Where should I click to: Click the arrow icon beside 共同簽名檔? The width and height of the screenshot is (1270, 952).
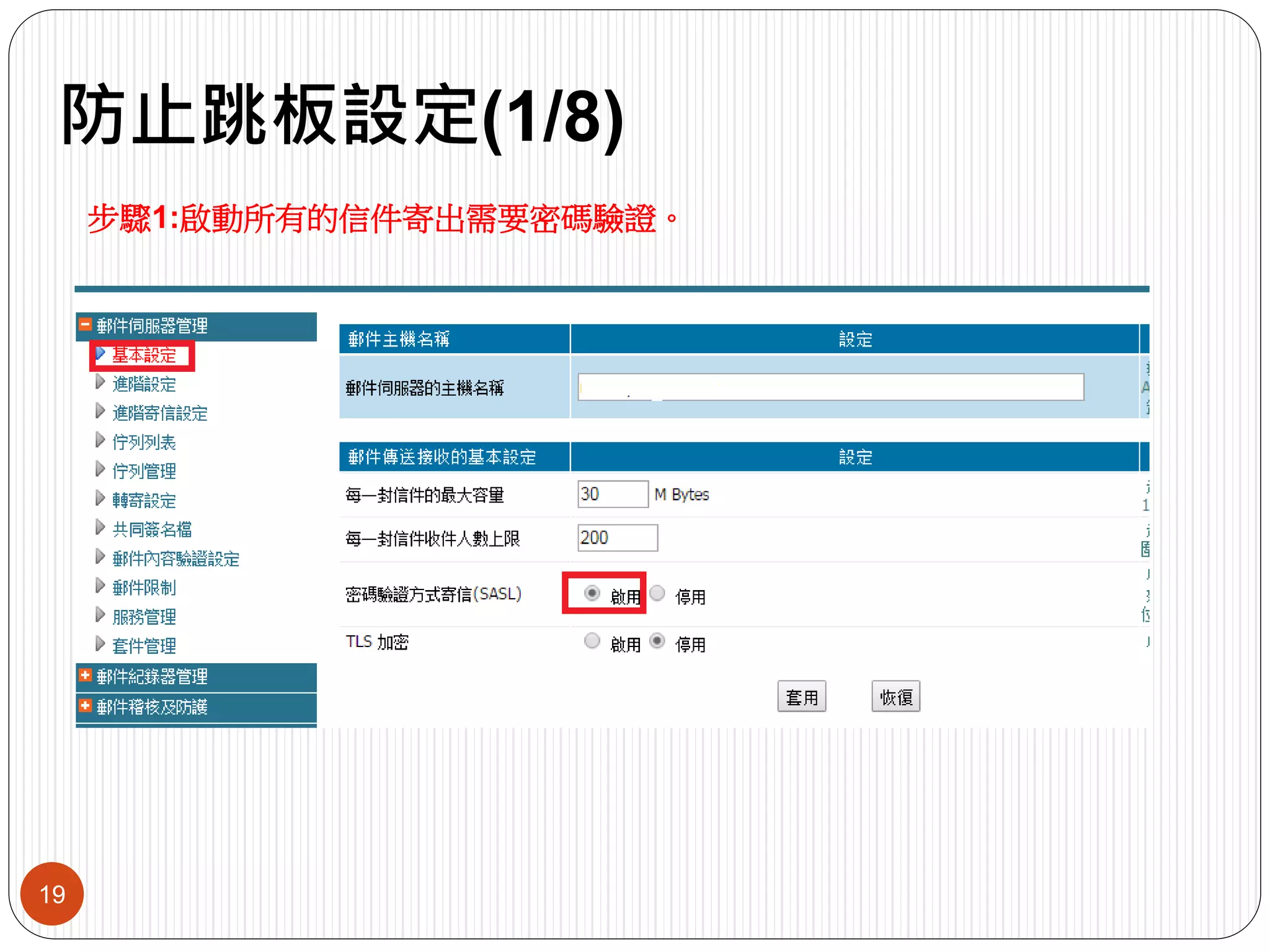pos(100,527)
